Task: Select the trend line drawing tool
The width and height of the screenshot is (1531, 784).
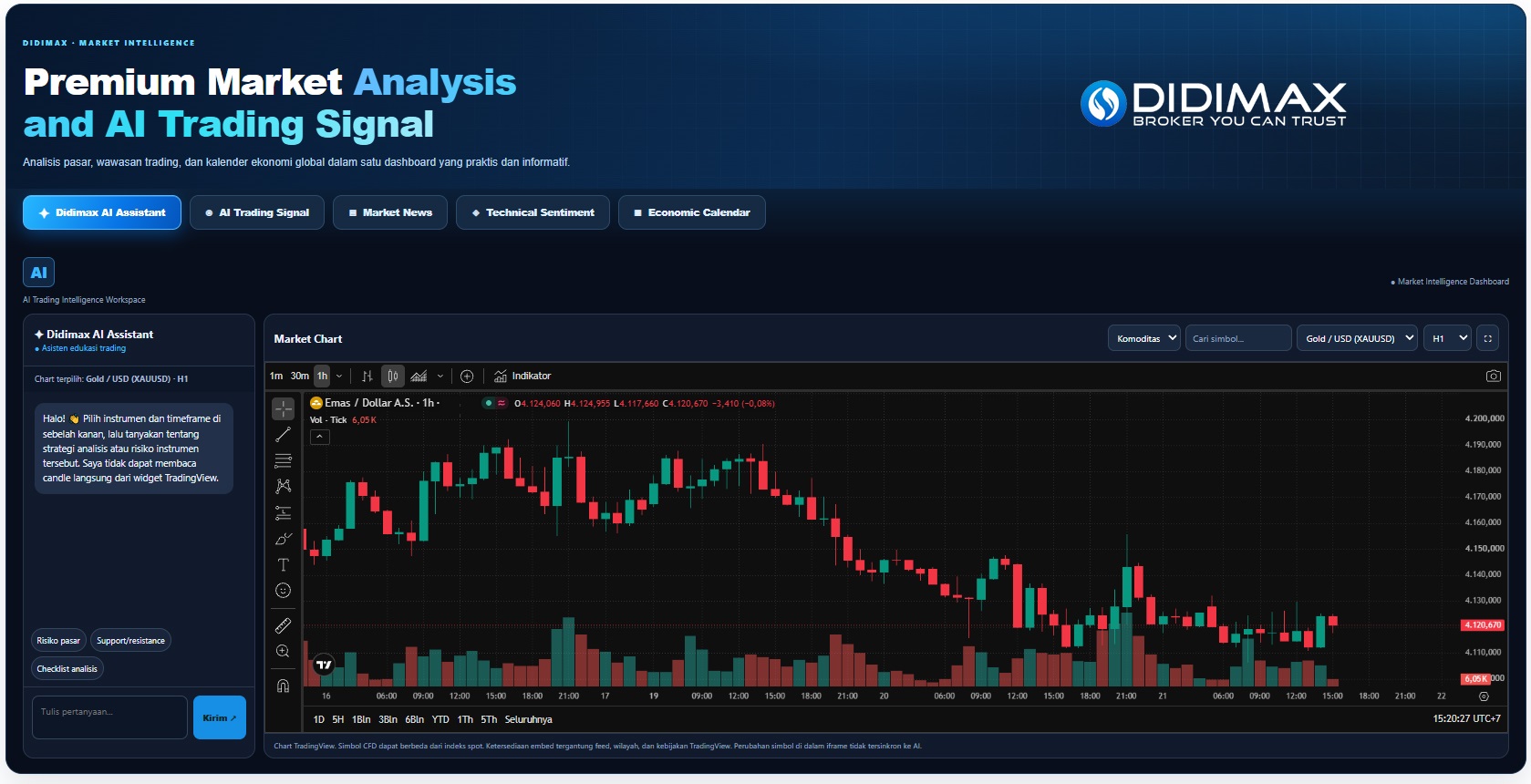Action: pos(283,435)
